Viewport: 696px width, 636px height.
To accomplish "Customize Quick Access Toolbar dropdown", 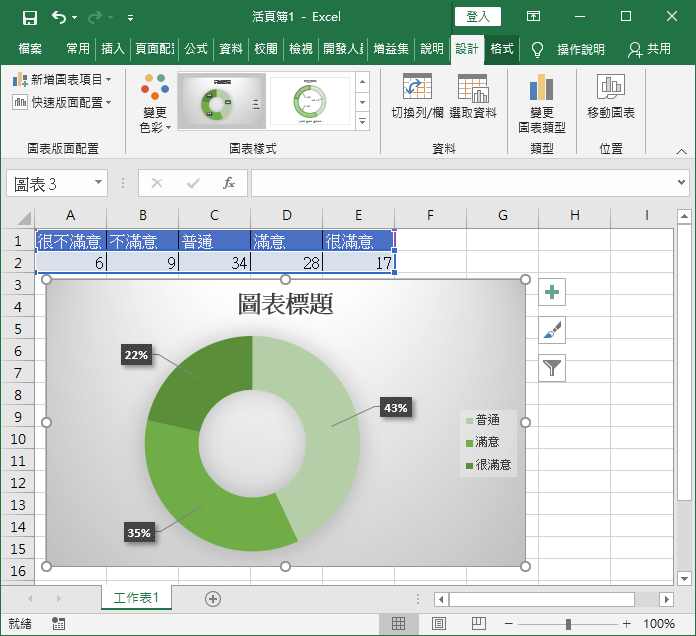I will tap(130, 18).
